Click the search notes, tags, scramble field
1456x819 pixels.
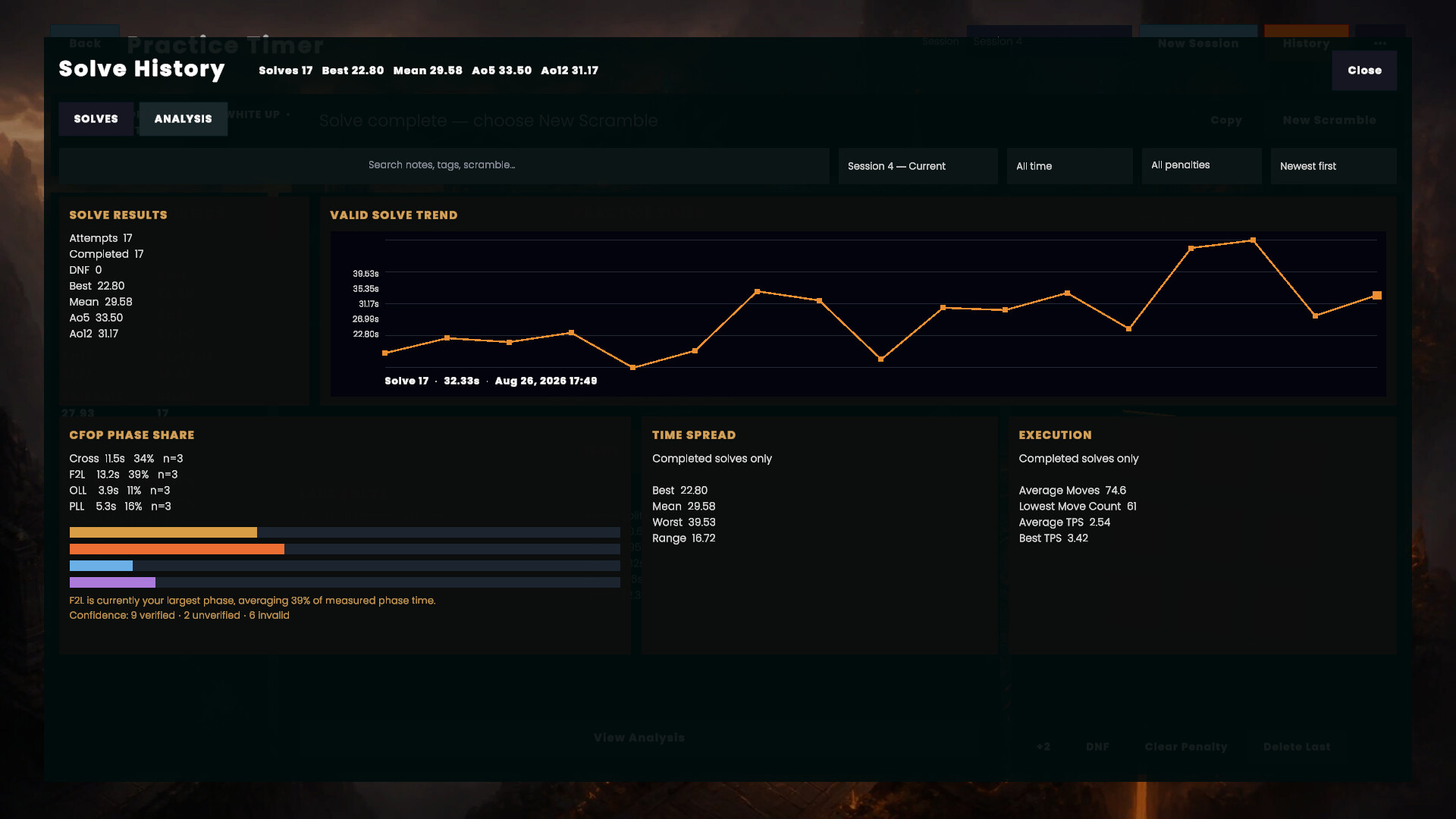point(444,165)
